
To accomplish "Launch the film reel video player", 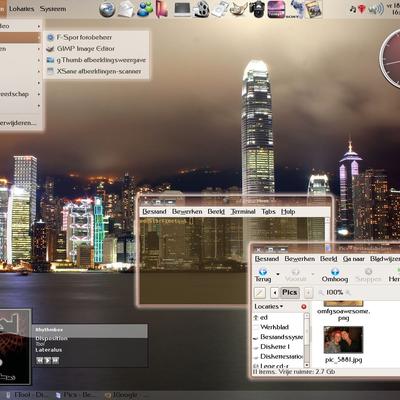I will click(x=201, y=9).
